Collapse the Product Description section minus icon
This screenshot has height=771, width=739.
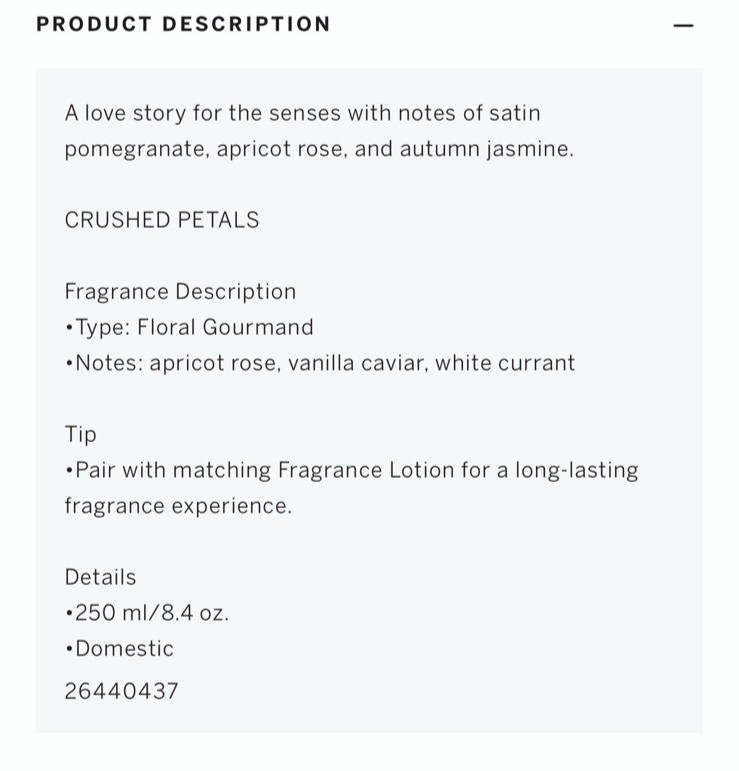[x=683, y=25]
